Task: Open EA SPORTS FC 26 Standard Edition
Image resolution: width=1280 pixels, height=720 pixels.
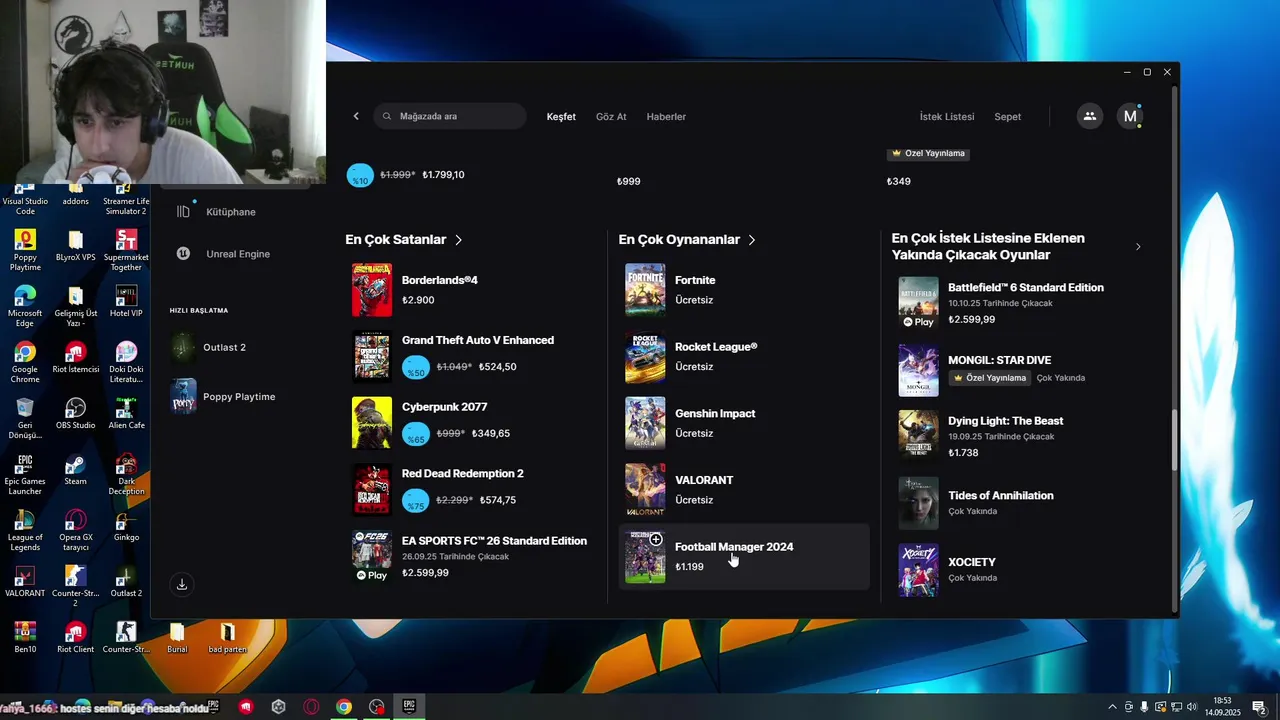Action: point(472,557)
